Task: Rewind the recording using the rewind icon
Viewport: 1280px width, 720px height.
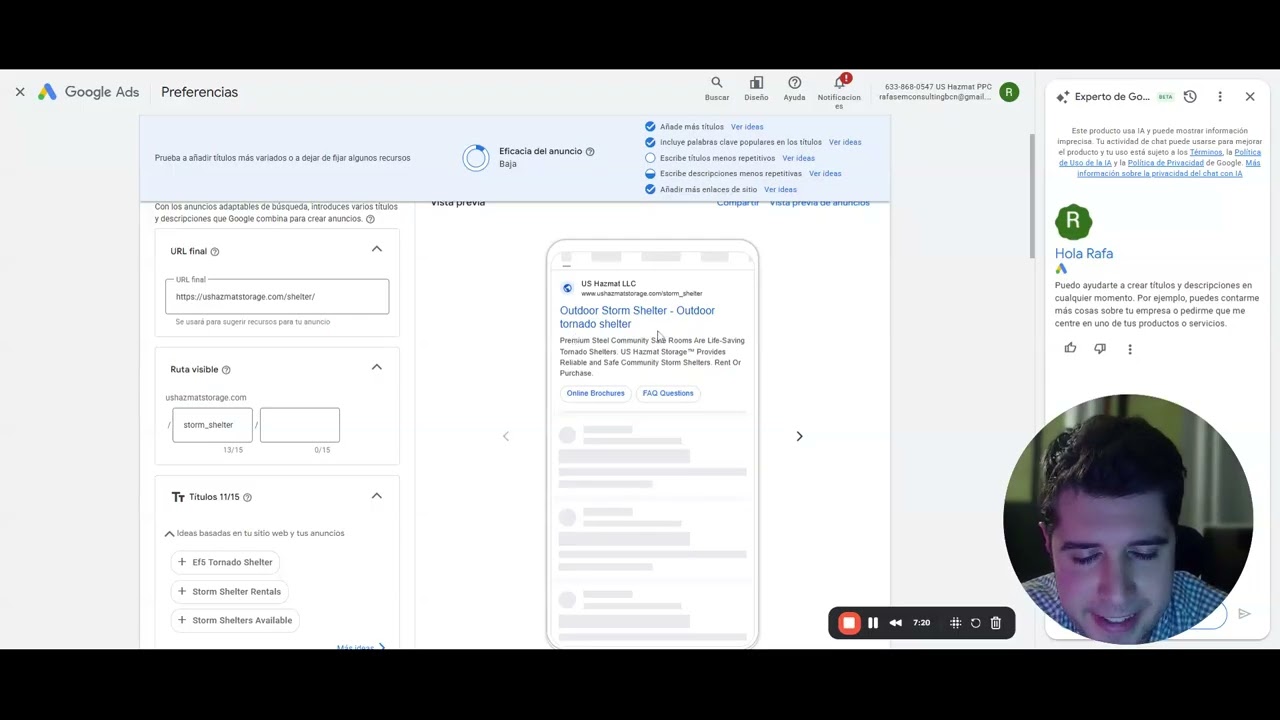Action: tap(896, 623)
